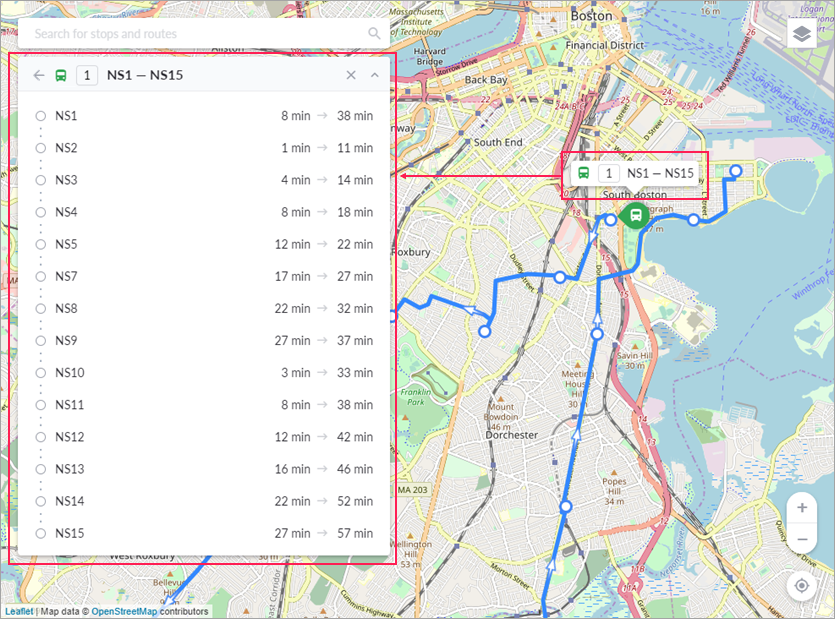Click the green bus vehicle marker on map
The width and height of the screenshot is (835, 619).
point(635,215)
